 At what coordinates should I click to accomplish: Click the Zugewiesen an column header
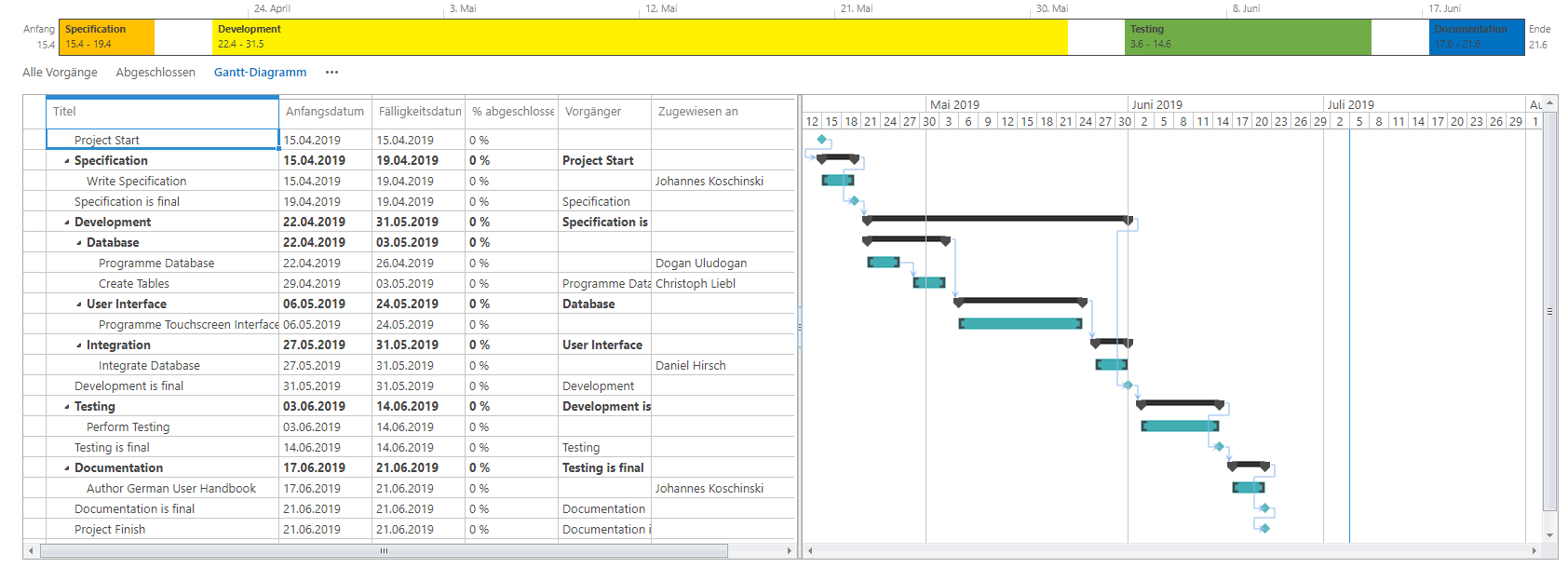[698, 112]
